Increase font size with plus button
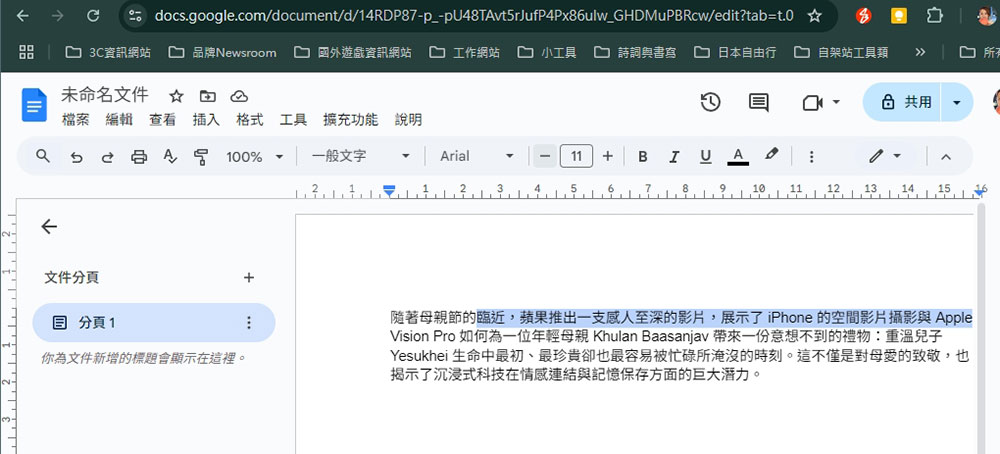Image resolution: width=1000 pixels, height=454 pixels. pos(607,156)
